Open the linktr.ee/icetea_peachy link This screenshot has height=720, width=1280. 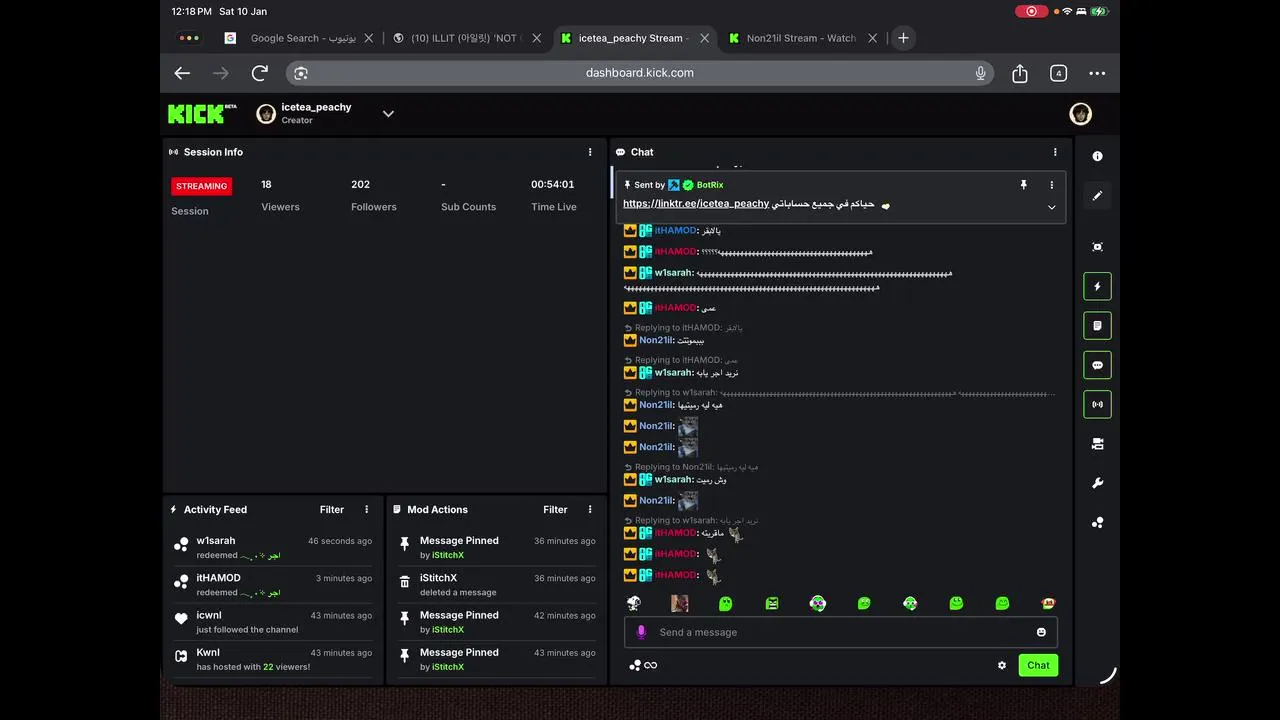[696, 204]
